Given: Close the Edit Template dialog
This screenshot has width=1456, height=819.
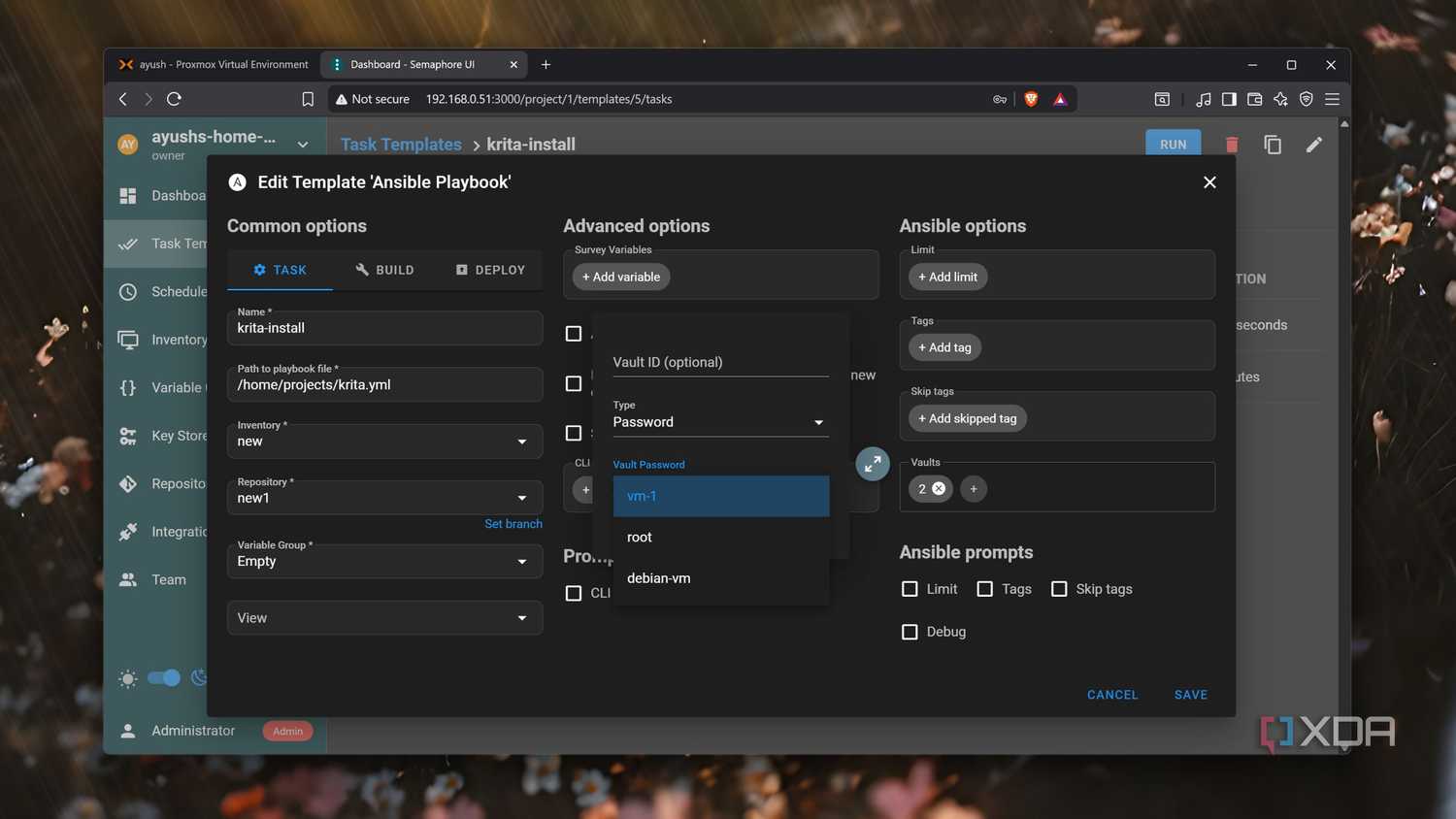Looking at the screenshot, I should tap(1209, 182).
